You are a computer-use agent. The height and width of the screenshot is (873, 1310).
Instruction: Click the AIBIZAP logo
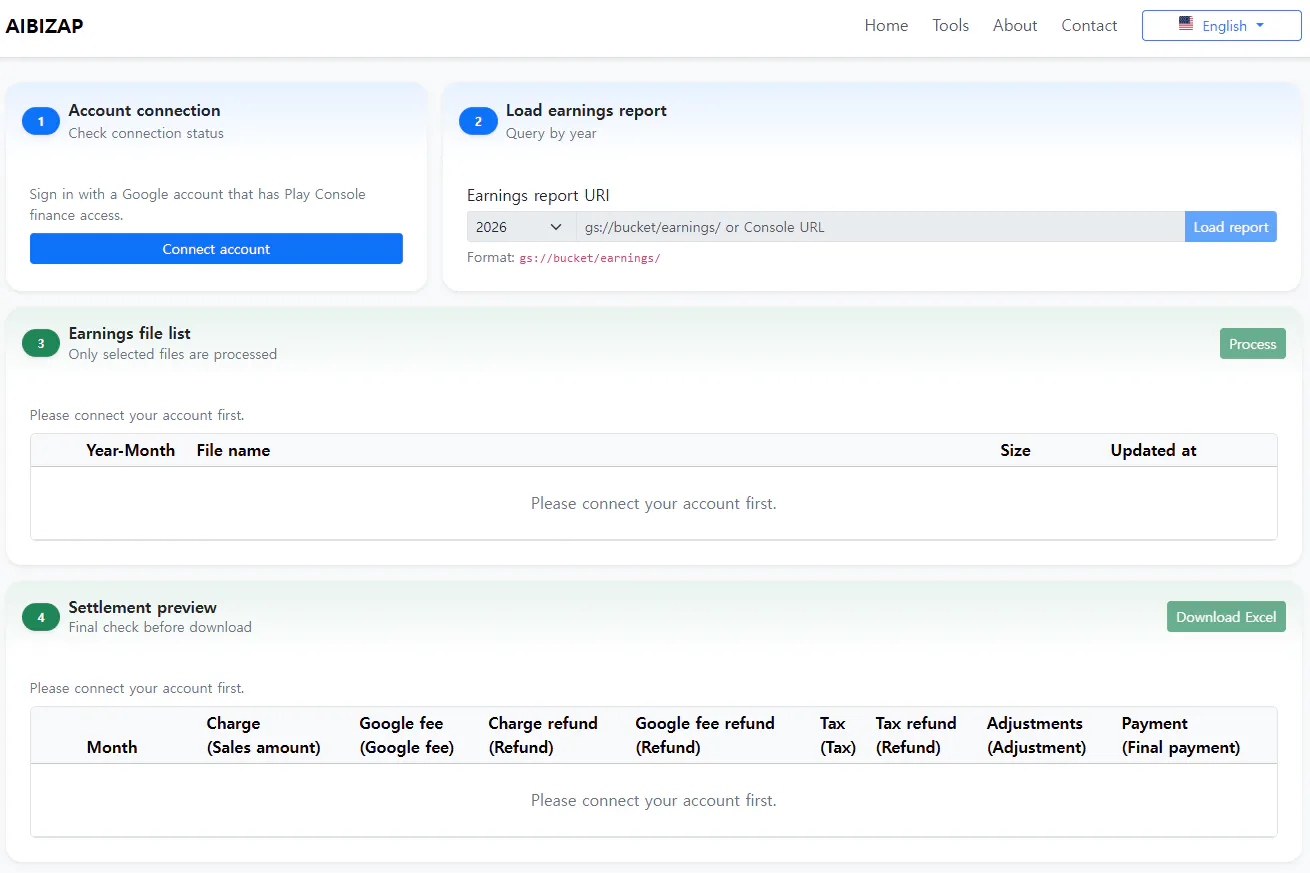[x=45, y=26]
